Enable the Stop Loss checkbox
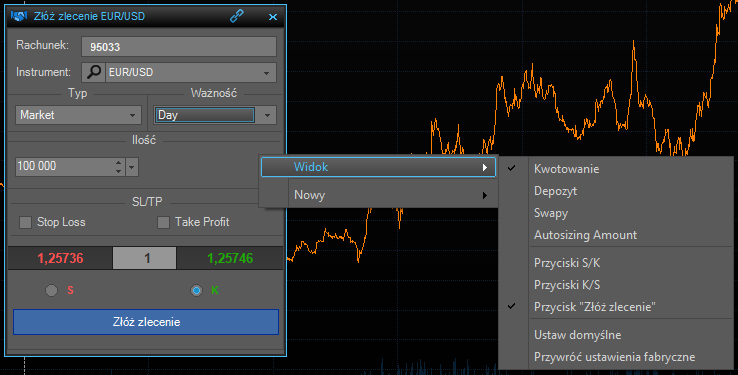738x375 pixels. click(25, 222)
